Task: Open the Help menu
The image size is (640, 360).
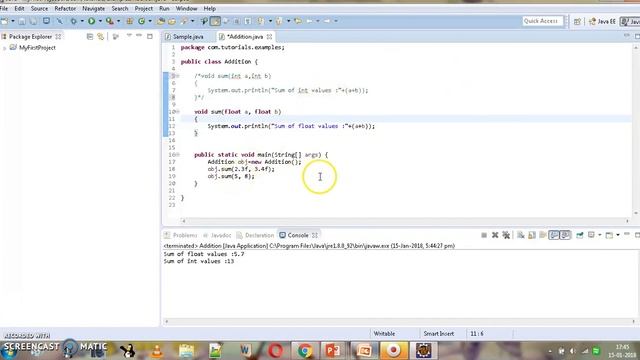Action: pyautogui.click(x=209, y=9)
